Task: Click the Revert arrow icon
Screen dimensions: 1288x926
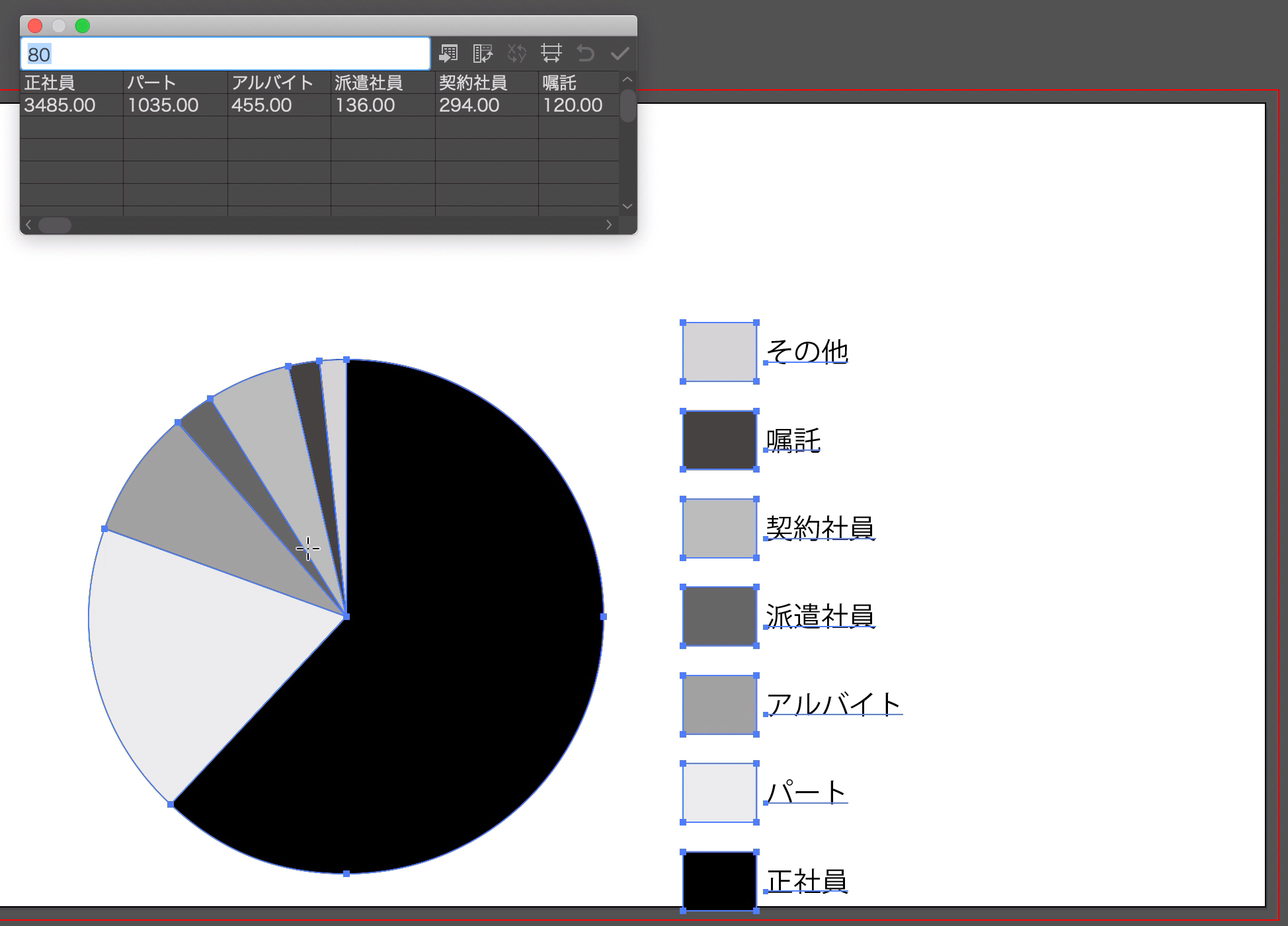Action: click(x=585, y=54)
